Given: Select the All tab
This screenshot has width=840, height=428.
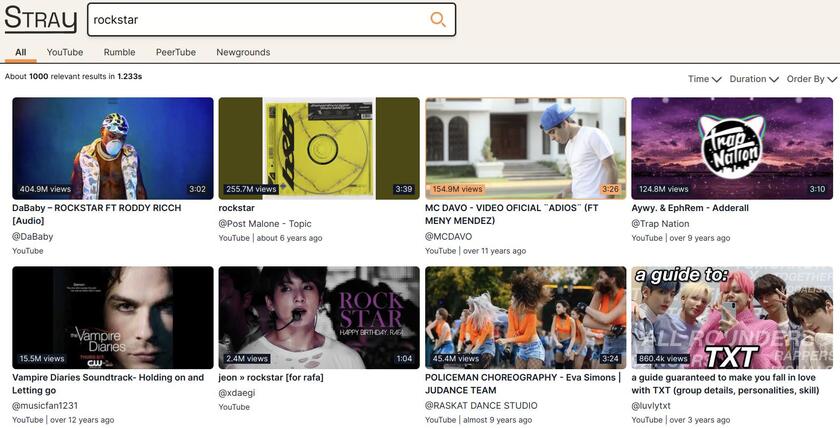Looking at the screenshot, I should (20, 52).
